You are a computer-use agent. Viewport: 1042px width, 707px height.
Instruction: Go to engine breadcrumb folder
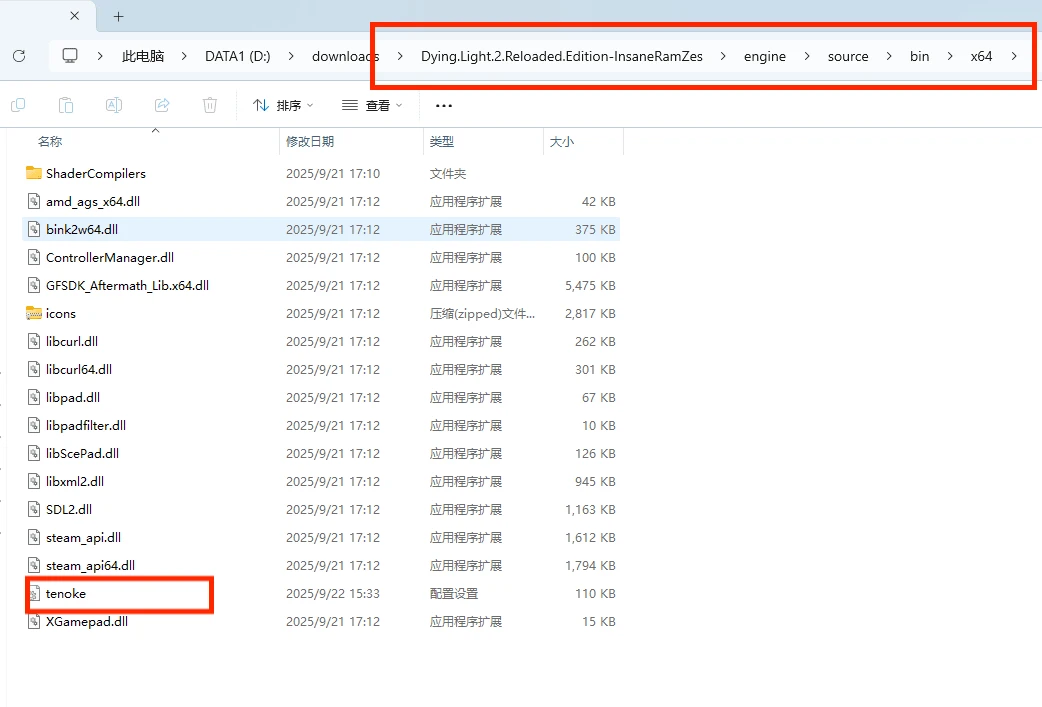click(x=765, y=56)
